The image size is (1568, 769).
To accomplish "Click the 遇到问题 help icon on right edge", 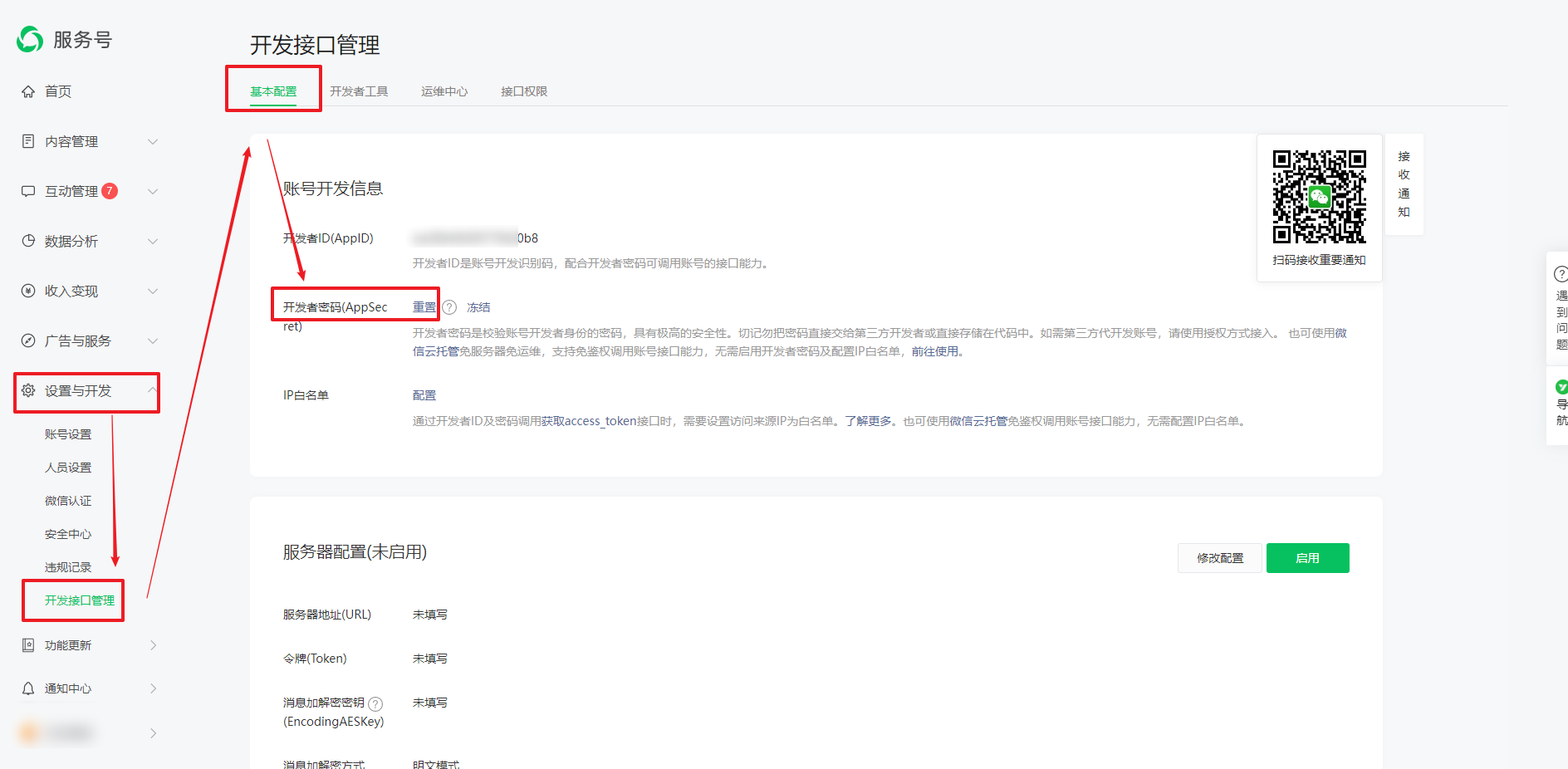I will tap(1561, 274).
